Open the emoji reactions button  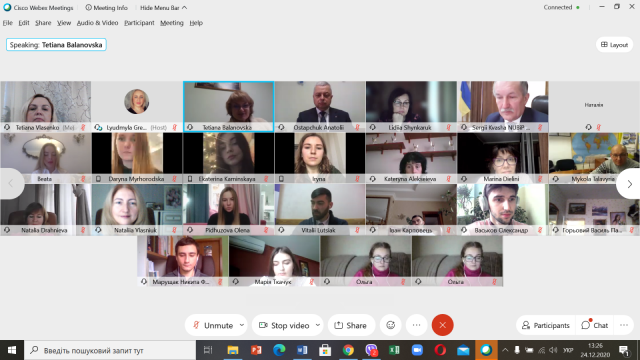[391, 325]
